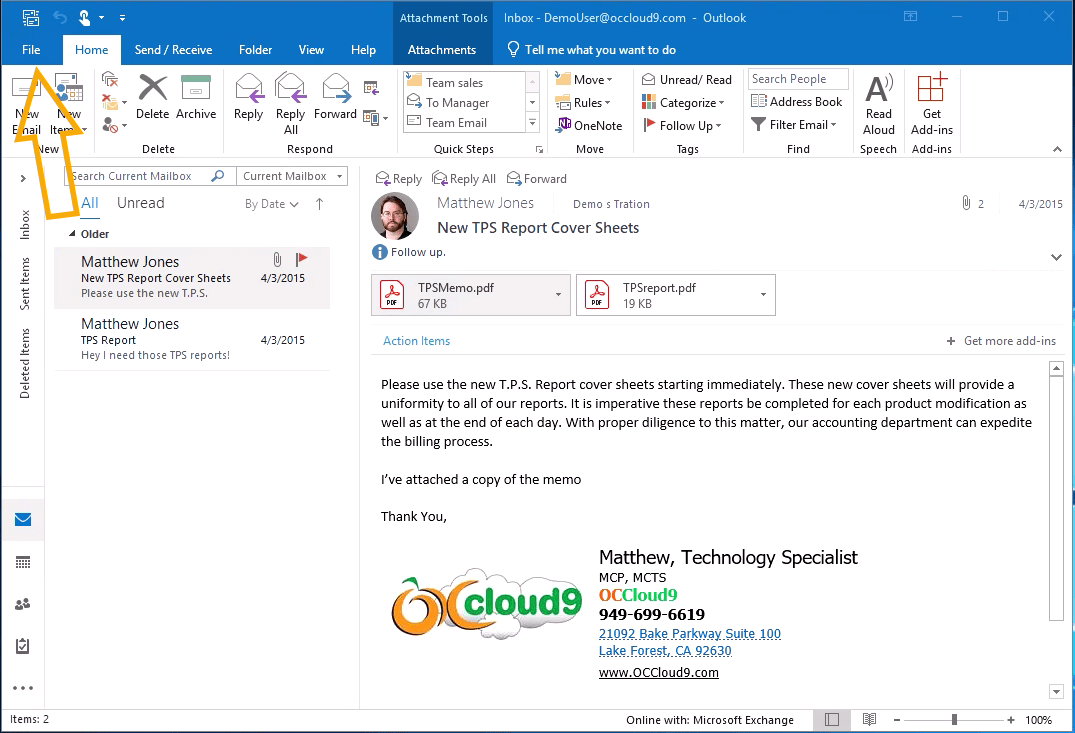This screenshot has height=733, width=1075.
Task: Click Reply in the reading pane
Action: [x=399, y=178]
